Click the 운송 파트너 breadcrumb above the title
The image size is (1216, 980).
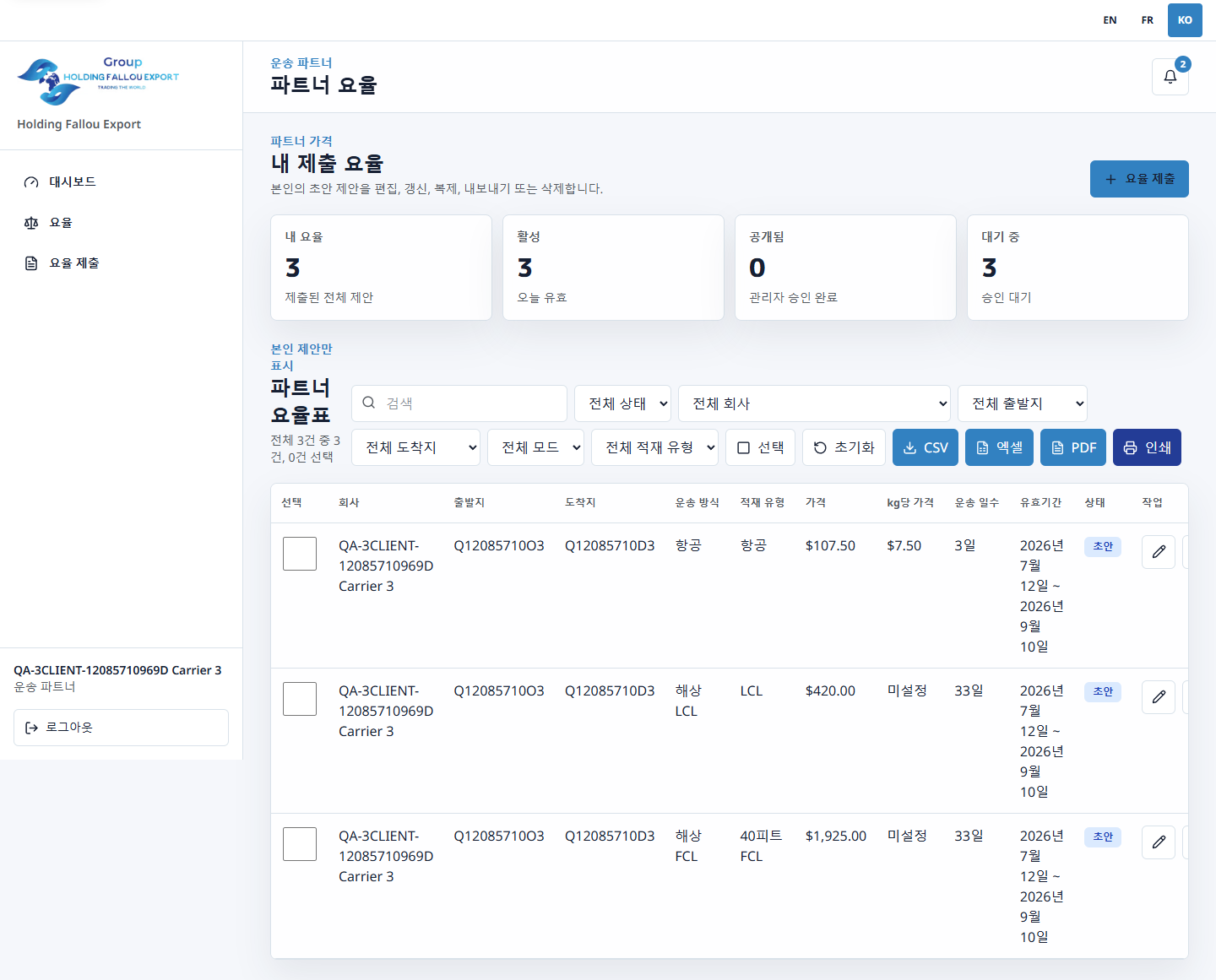tap(301, 63)
